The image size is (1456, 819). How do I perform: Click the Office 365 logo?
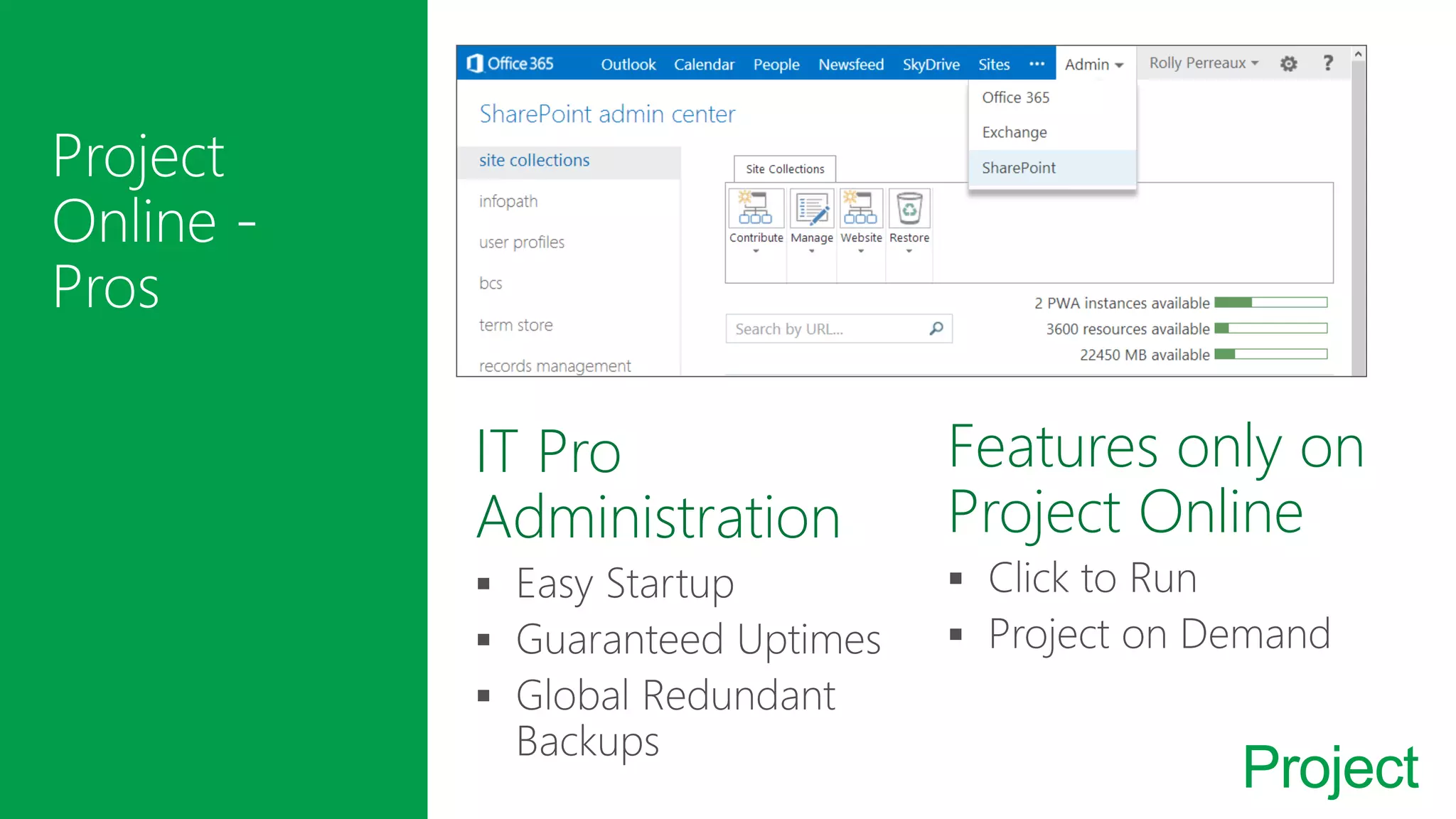(510, 64)
